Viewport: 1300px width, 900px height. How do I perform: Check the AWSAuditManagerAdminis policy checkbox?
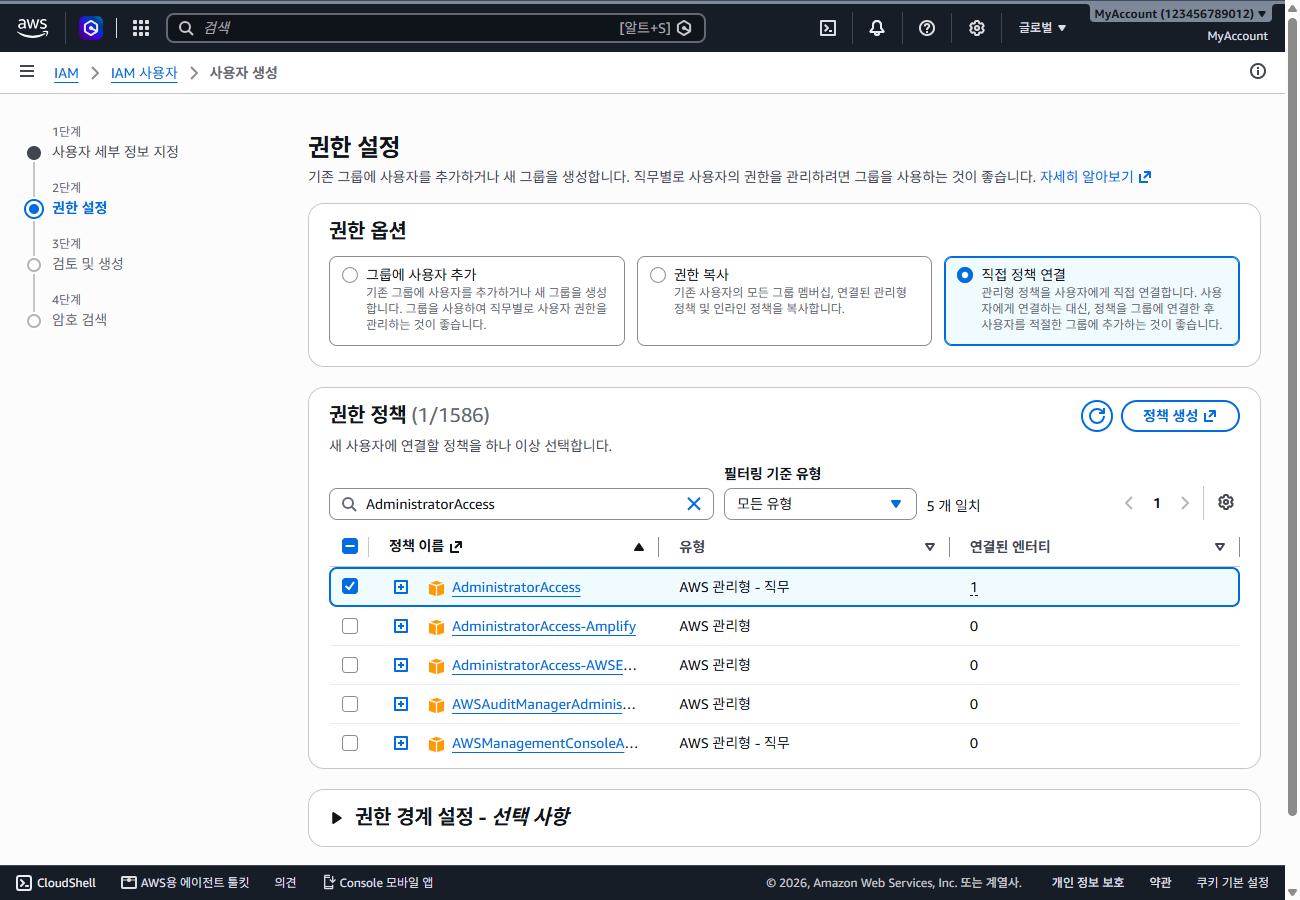(350, 704)
